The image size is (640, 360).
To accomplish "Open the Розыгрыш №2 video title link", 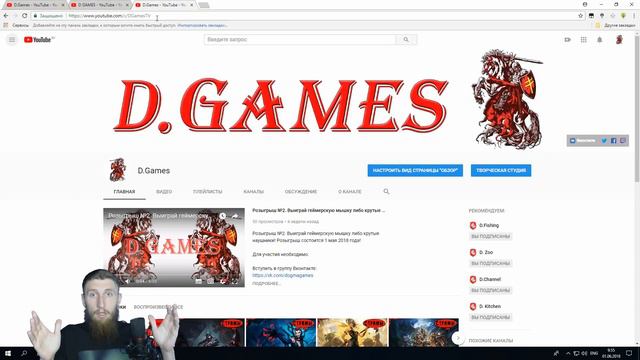I will [318, 211].
